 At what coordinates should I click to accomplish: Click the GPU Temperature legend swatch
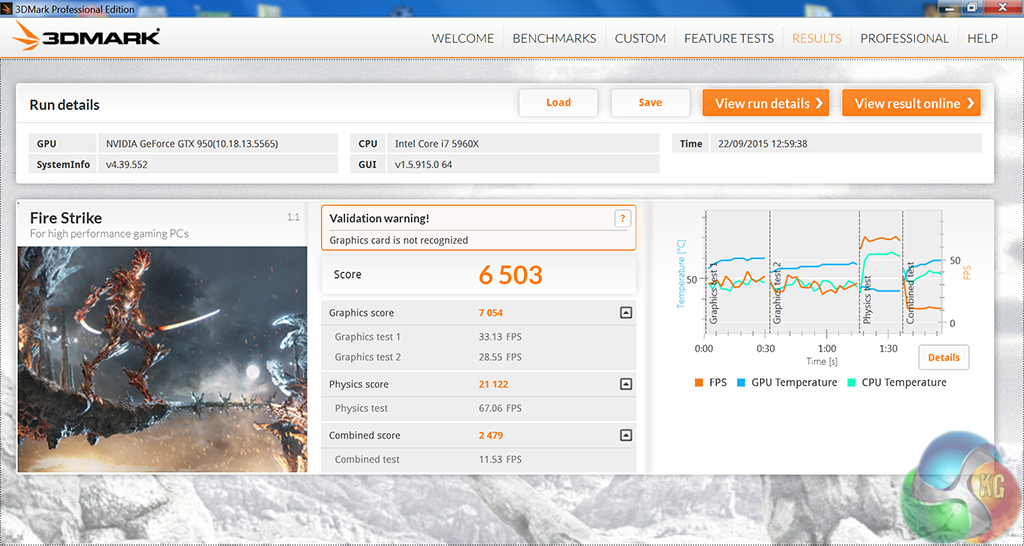[741, 382]
